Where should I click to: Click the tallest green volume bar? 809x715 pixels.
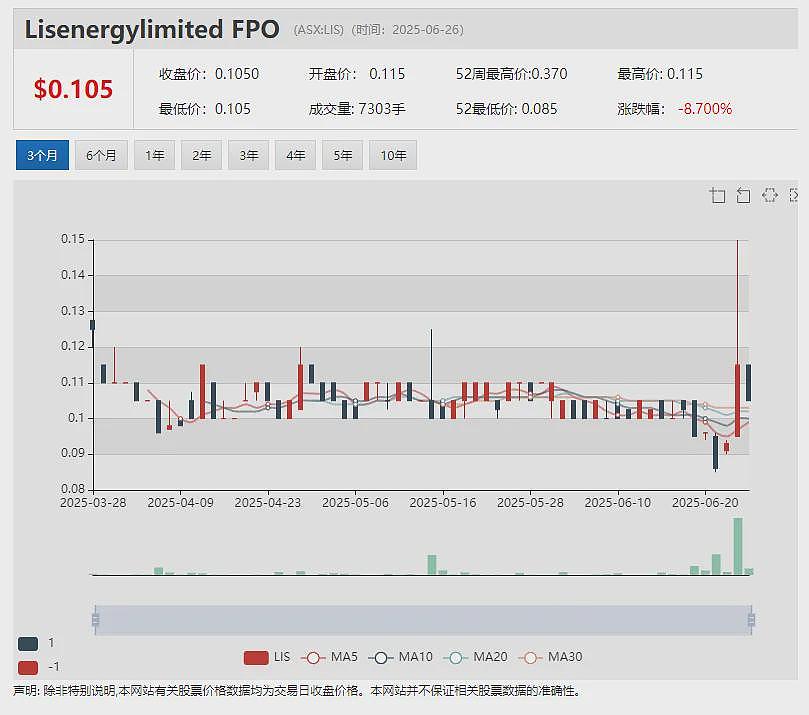[738, 546]
